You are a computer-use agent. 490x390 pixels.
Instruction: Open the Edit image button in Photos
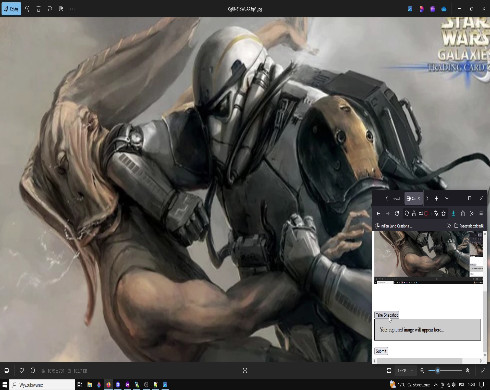tap(11, 9)
